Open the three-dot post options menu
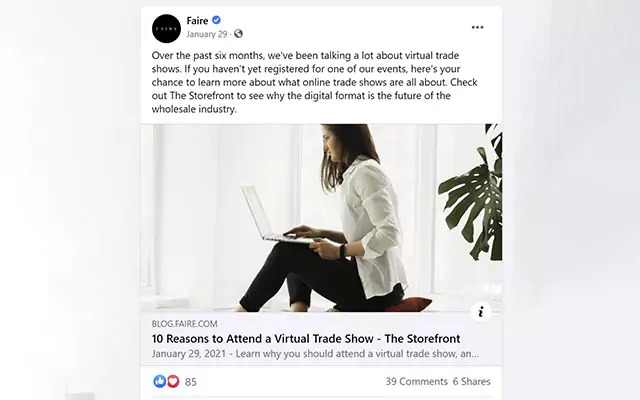The height and width of the screenshot is (400, 640). point(477,27)
